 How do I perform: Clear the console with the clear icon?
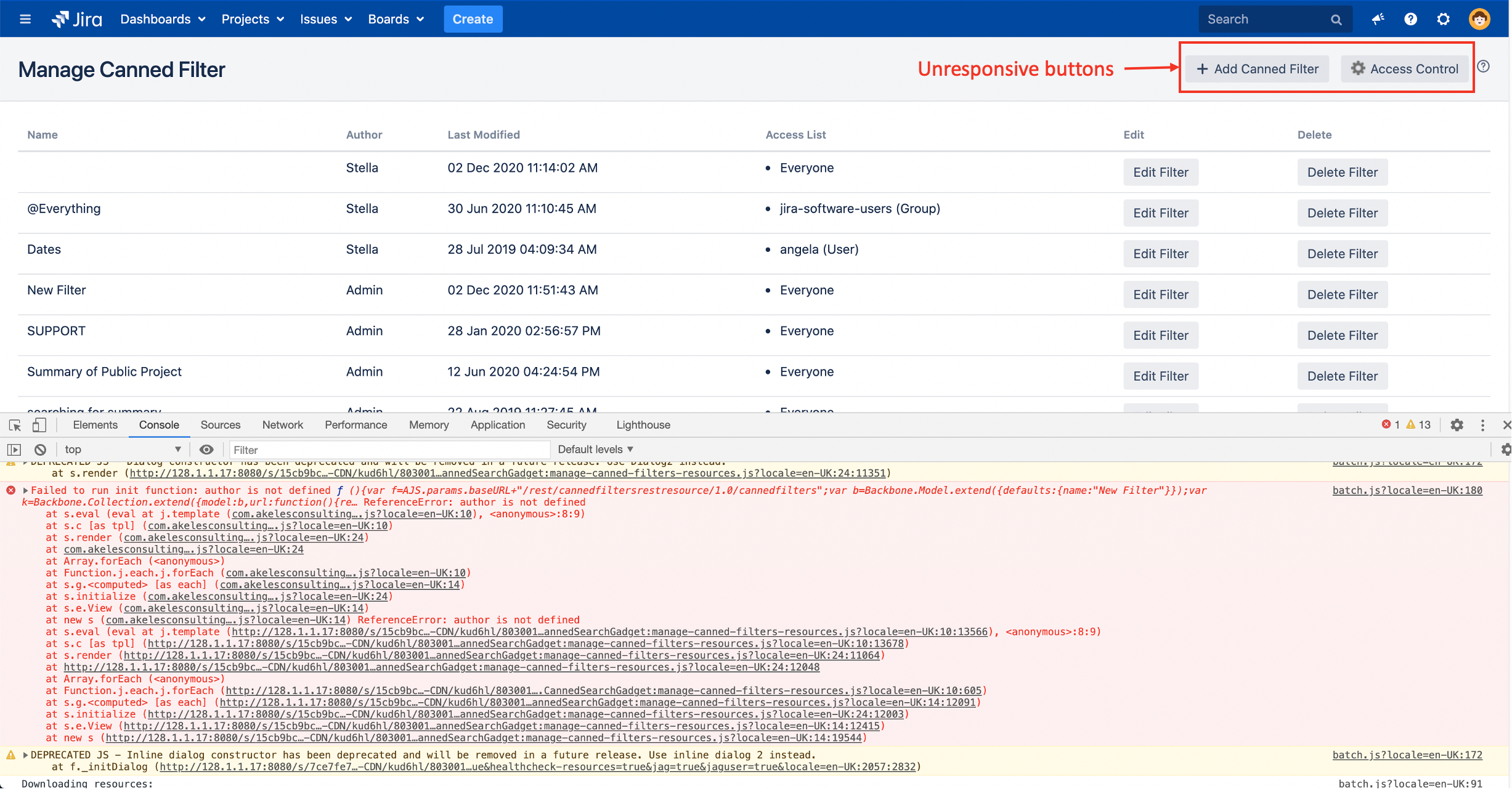[x=40, y=450]
